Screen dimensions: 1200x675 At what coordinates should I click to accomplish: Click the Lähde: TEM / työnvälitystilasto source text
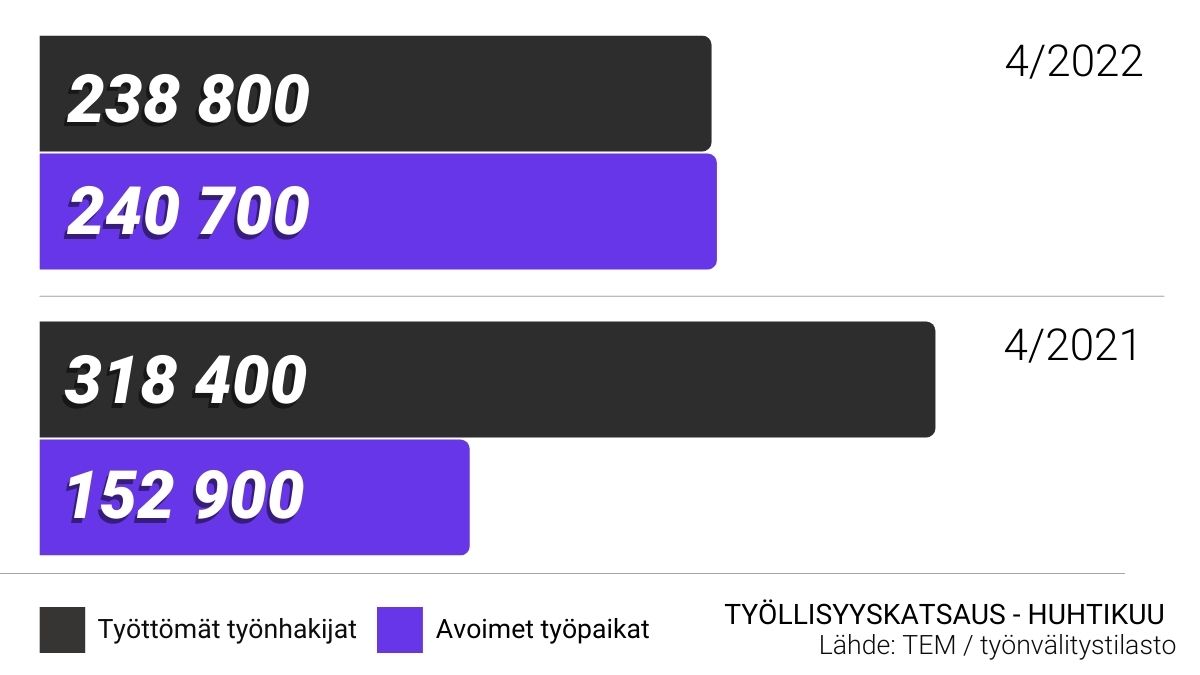(997, 646)
